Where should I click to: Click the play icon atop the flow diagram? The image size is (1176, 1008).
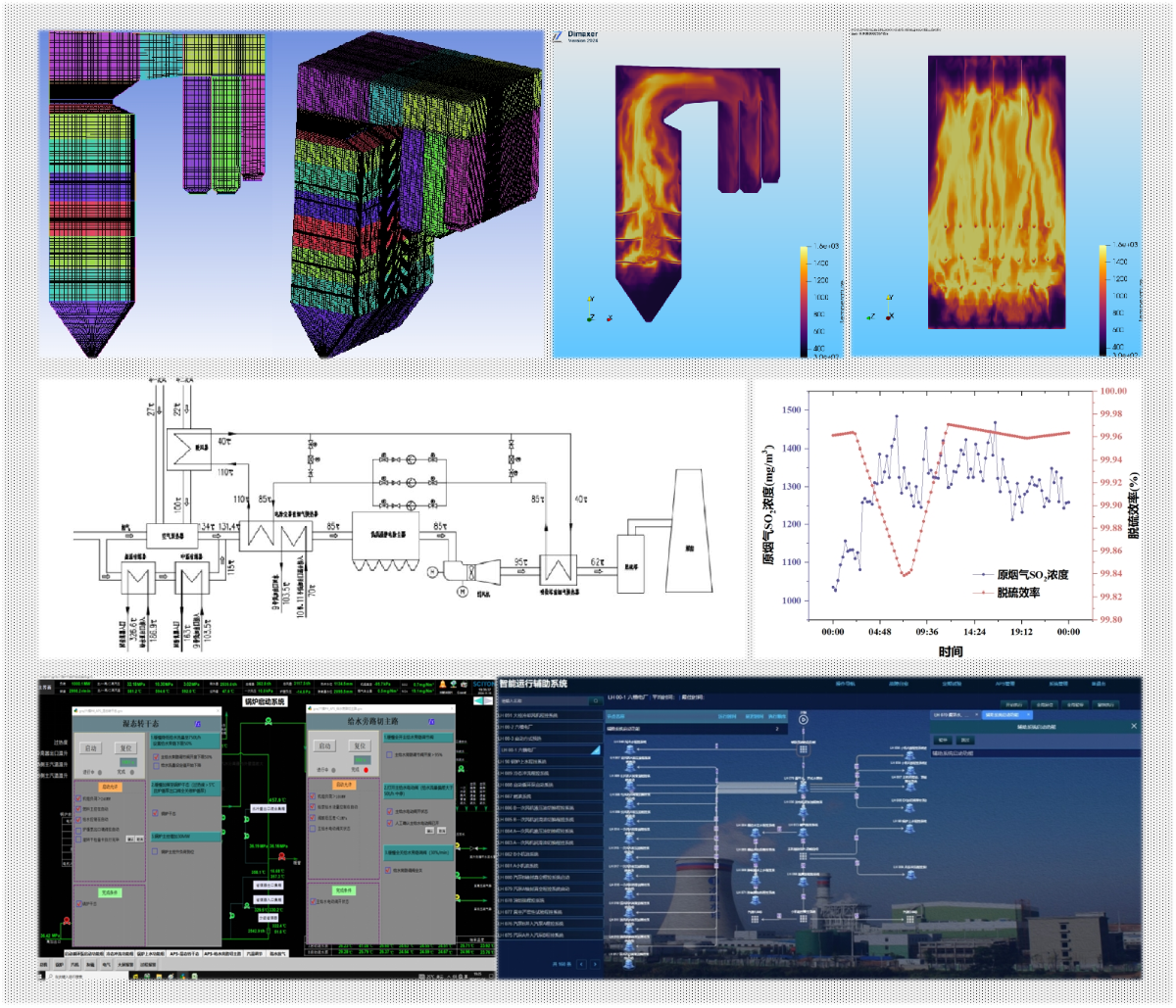coord(804,718)
